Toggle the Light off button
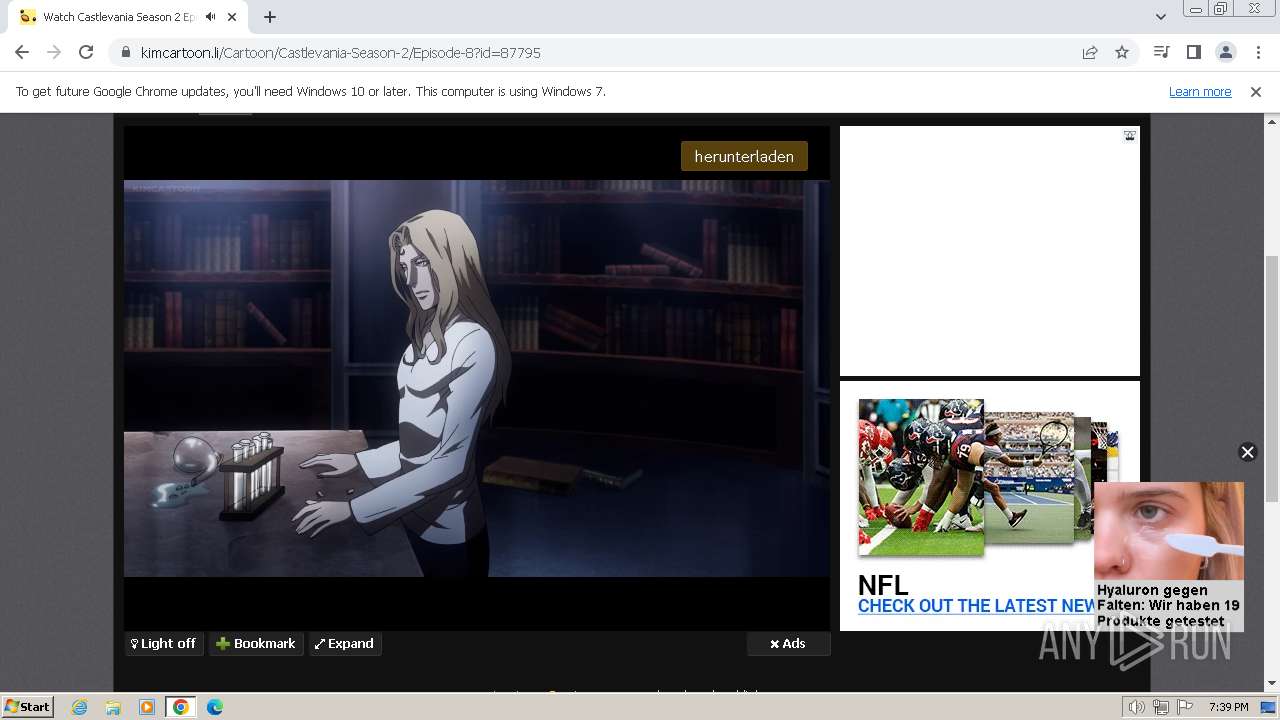Viewport: 1280px width, 720px height. click(164, 644)
